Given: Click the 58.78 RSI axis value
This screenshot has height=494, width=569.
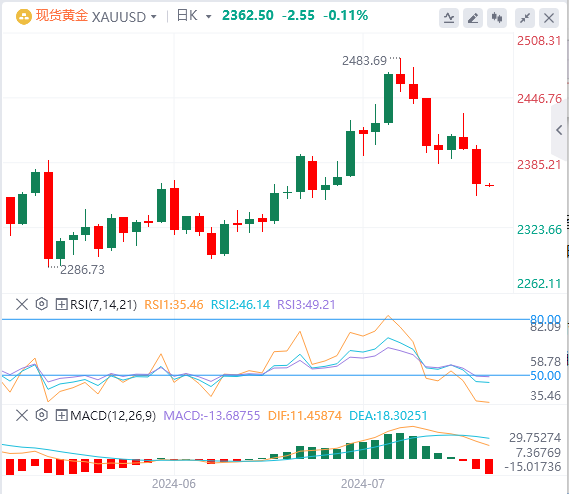Looking at the screenshot, I should (545, 362).
